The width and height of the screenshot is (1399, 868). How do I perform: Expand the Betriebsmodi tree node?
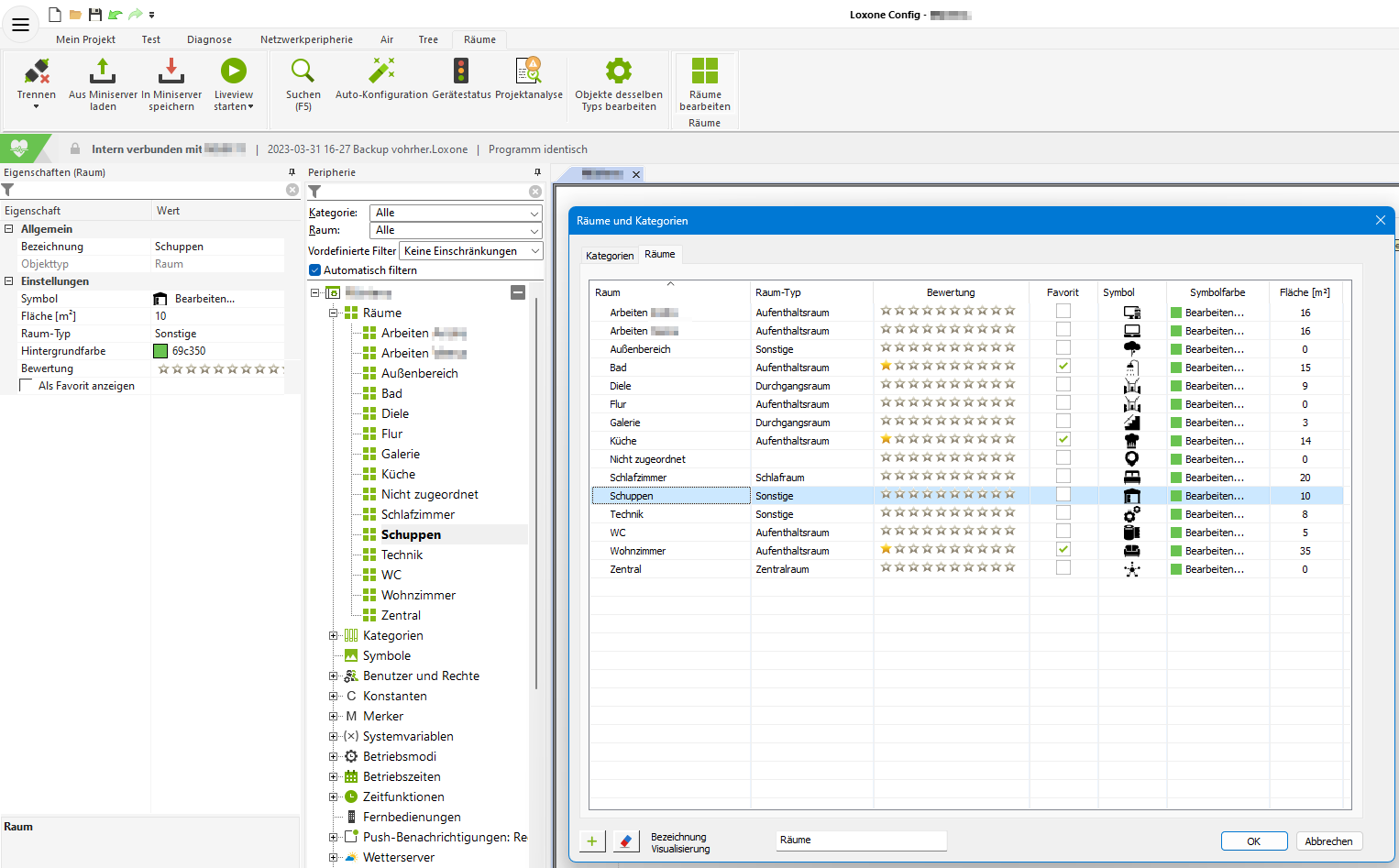[x=334, y=756]
